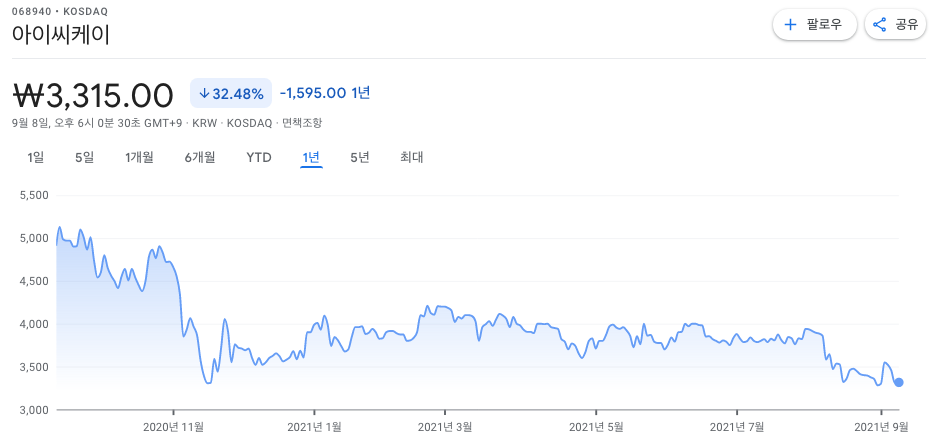Viewport: 929px width, 443px height.
Task: Click the current price dot on chart end
Action: pyautogui.click(x=899, y=382)
